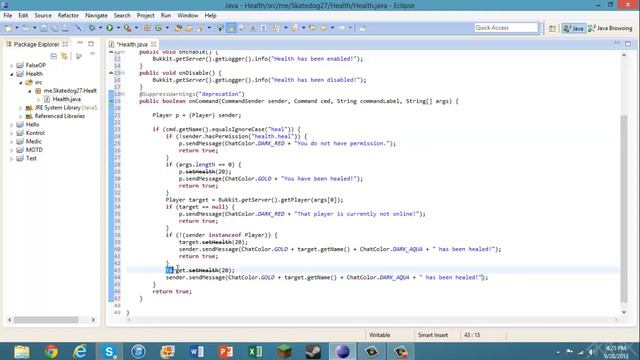Switch to Java Browsing perspective
This screenshot has width=640, height=360.
(610, 28)
